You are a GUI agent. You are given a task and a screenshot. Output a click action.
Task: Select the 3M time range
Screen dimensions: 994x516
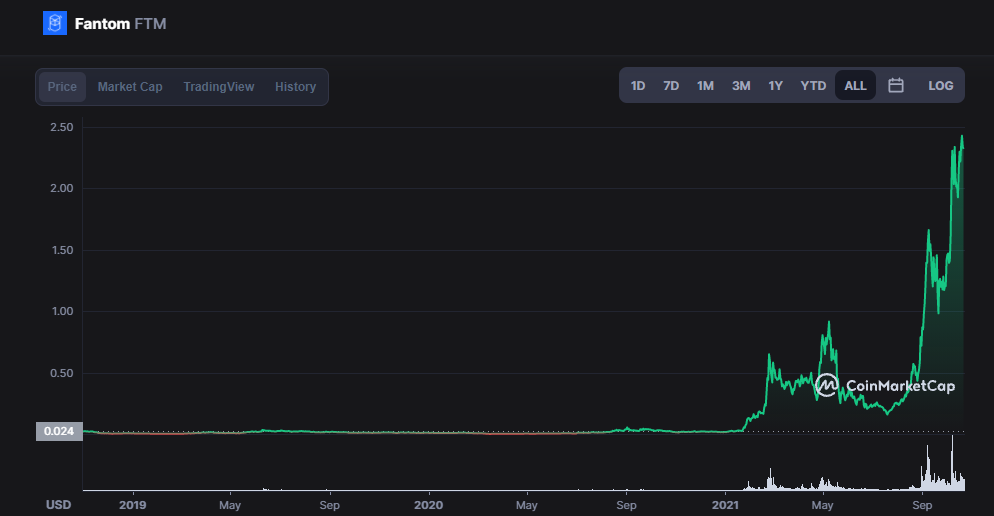tap(741, 86)
